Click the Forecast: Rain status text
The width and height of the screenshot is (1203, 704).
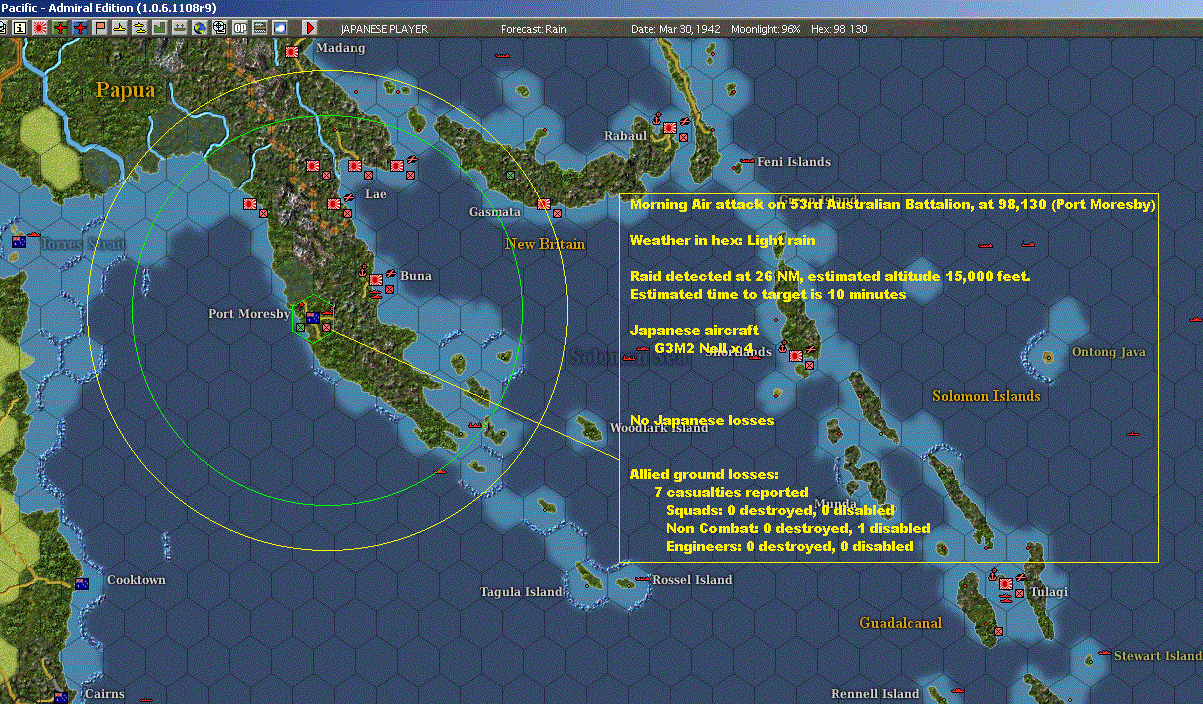pos(534,29)
